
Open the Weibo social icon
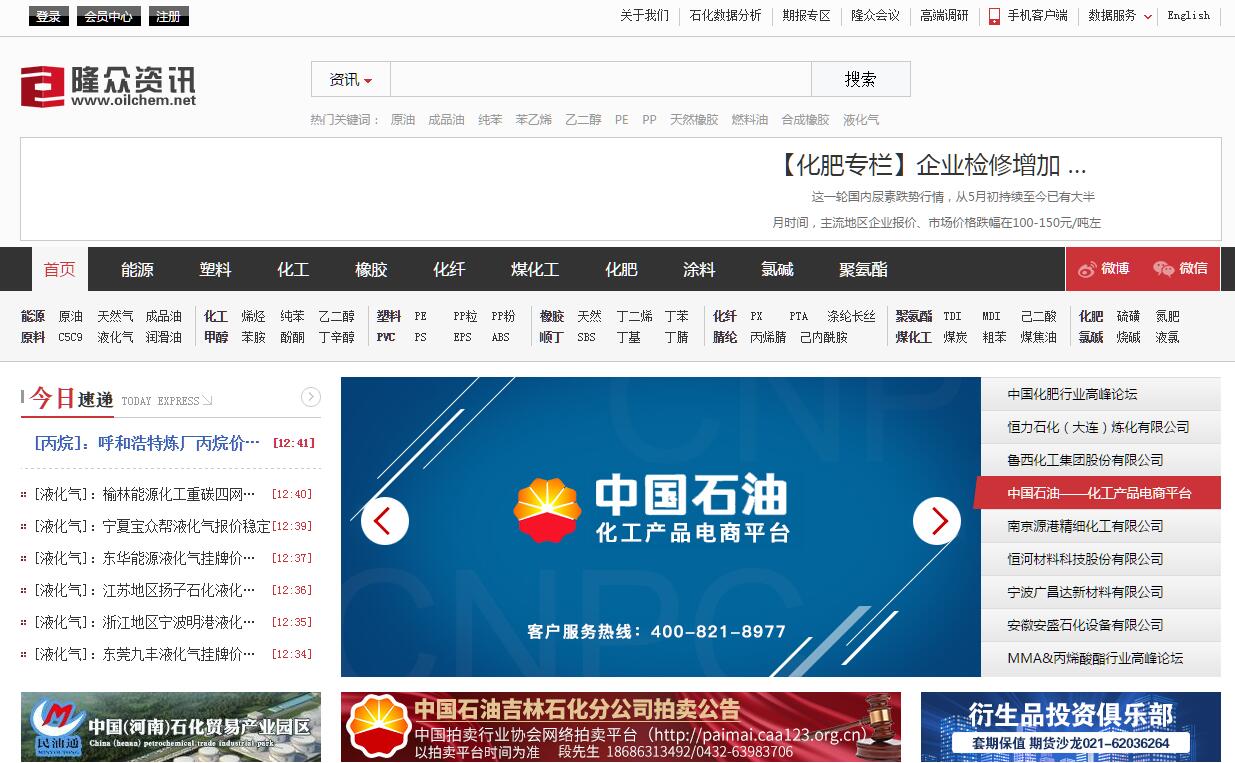[1103, 269]
